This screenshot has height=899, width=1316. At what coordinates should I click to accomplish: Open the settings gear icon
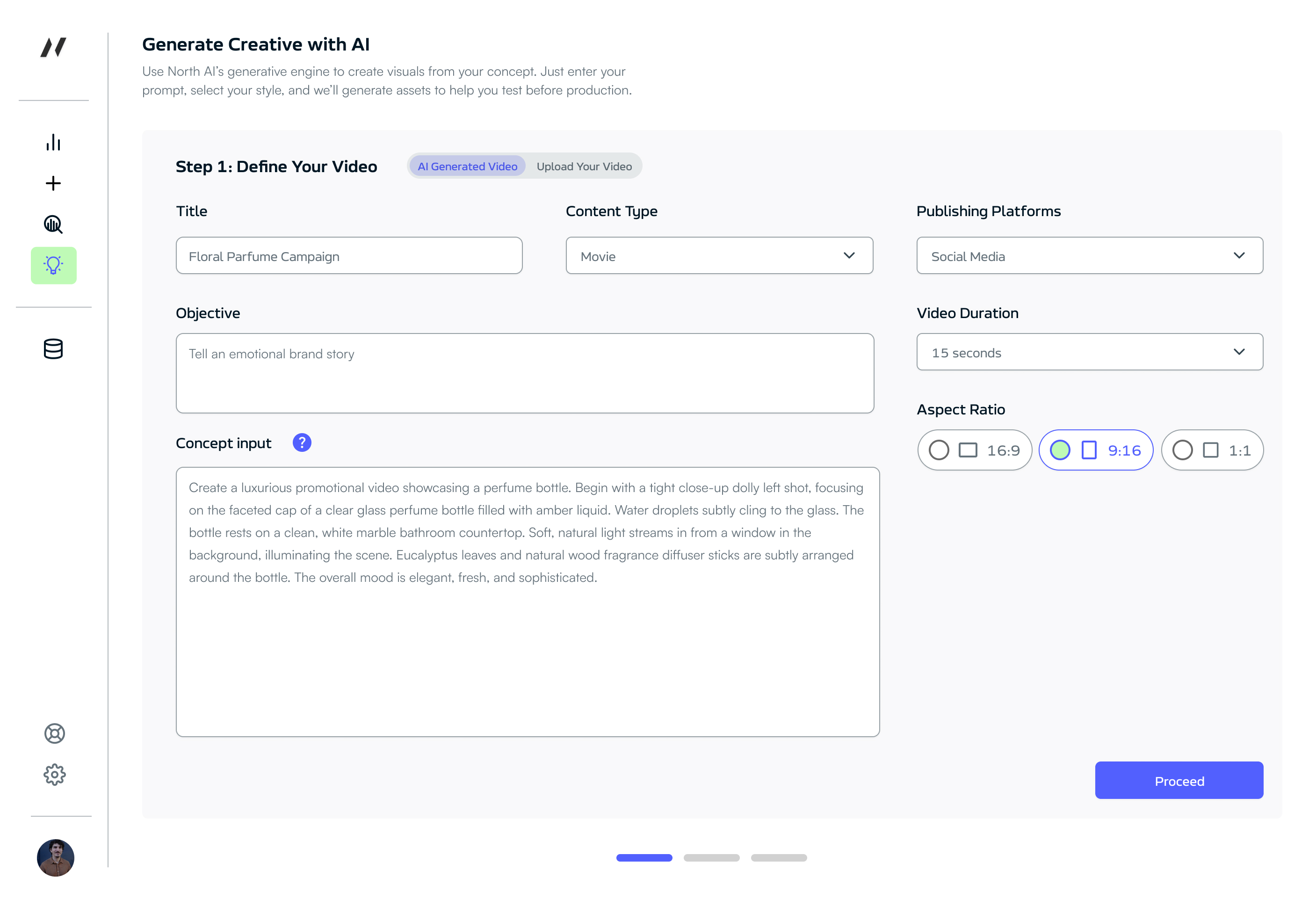pyautogui.click(x=54, y=775)
